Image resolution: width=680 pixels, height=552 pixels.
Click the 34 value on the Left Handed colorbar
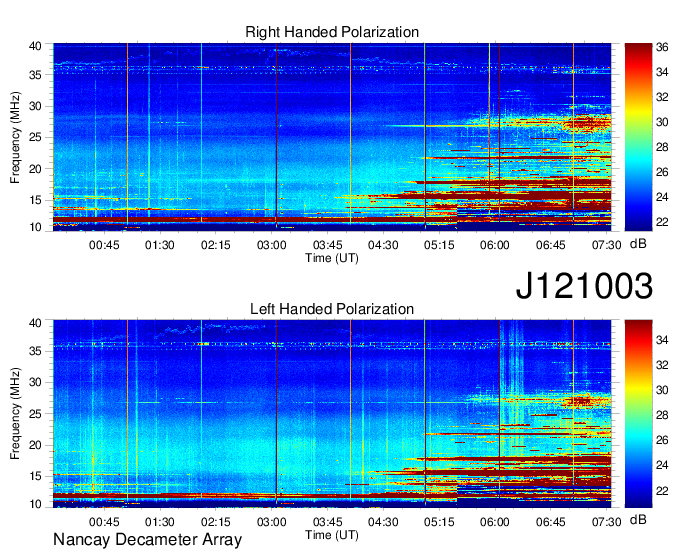click(662, 340)
